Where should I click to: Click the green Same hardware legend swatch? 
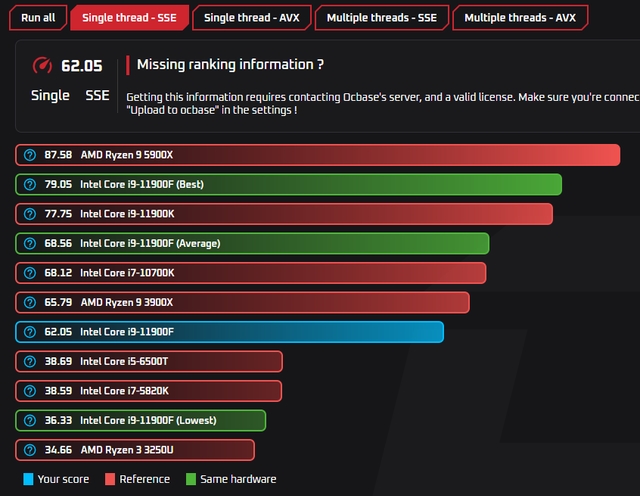click(191, 479)
